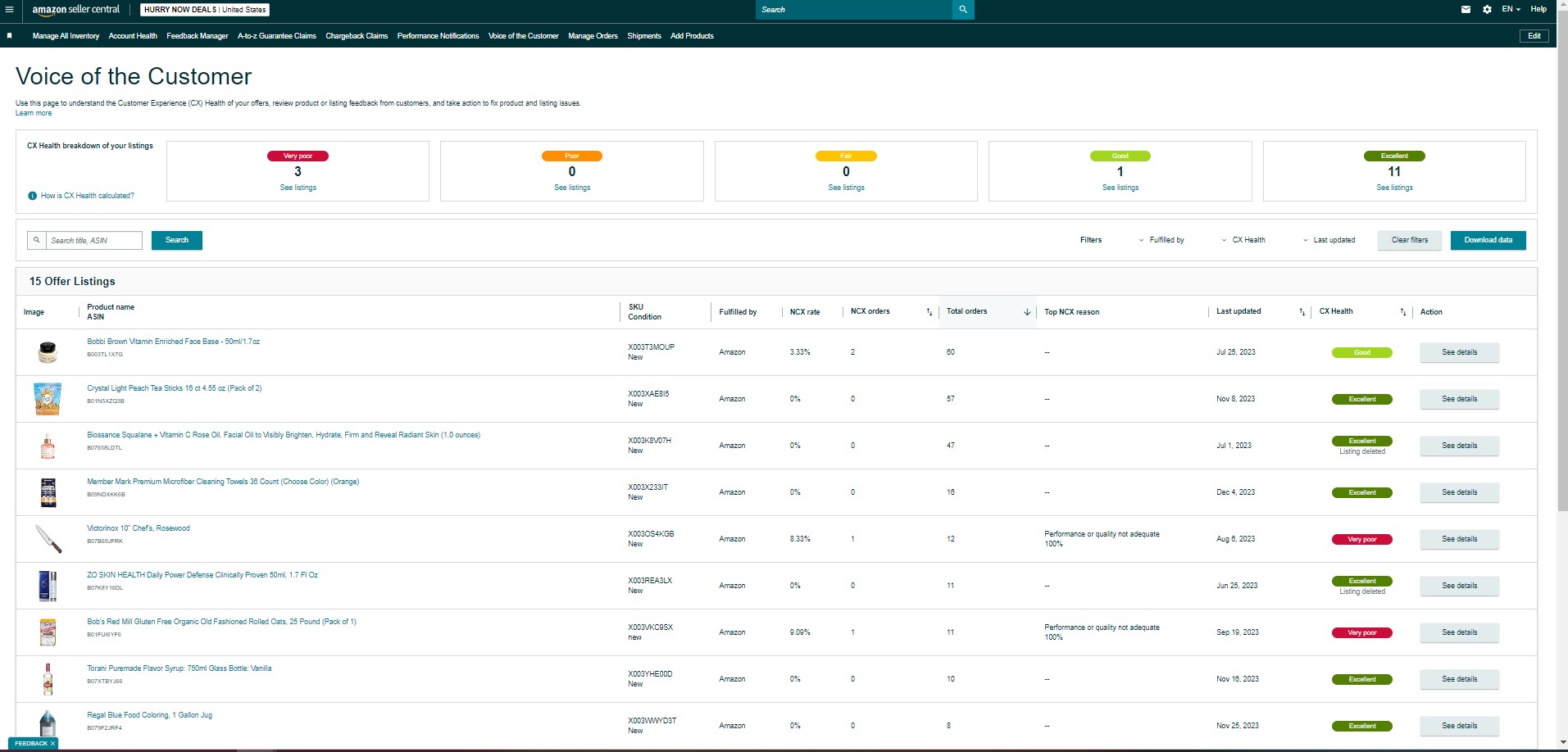The image size is (1568, 752).
Task: Open the Last updated filter dropdown
Action: click(1329, 240)
